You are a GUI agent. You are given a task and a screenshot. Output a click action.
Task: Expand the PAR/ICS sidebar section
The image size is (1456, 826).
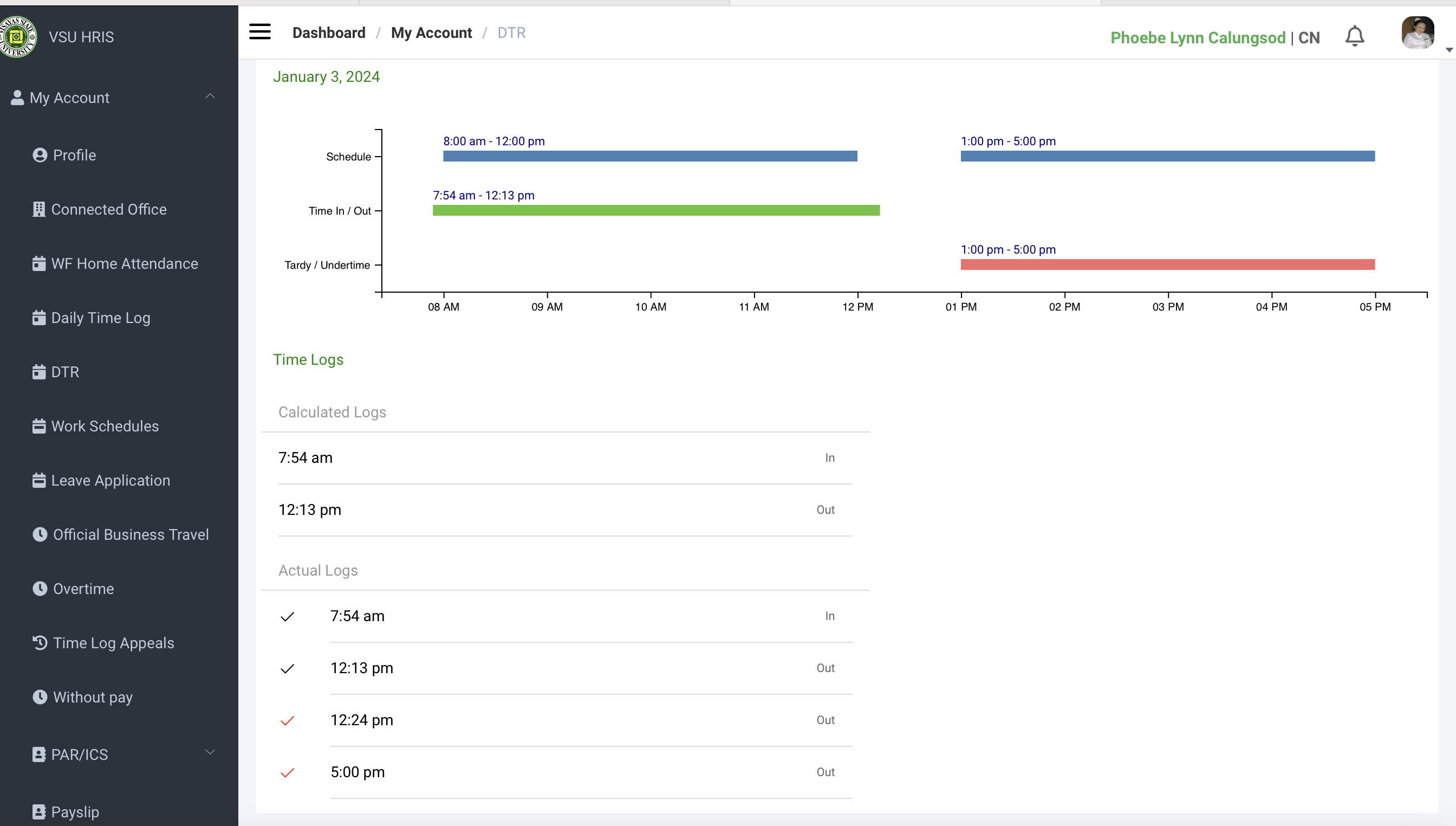click(x=210, y=752)
